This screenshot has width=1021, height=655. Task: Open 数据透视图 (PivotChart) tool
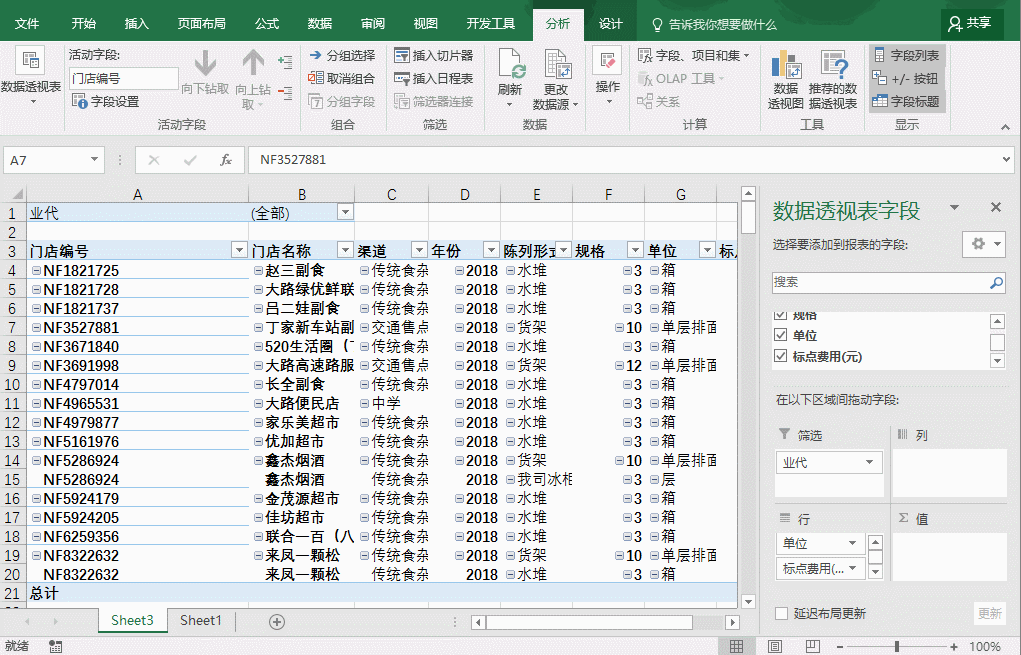pos(785,67)
